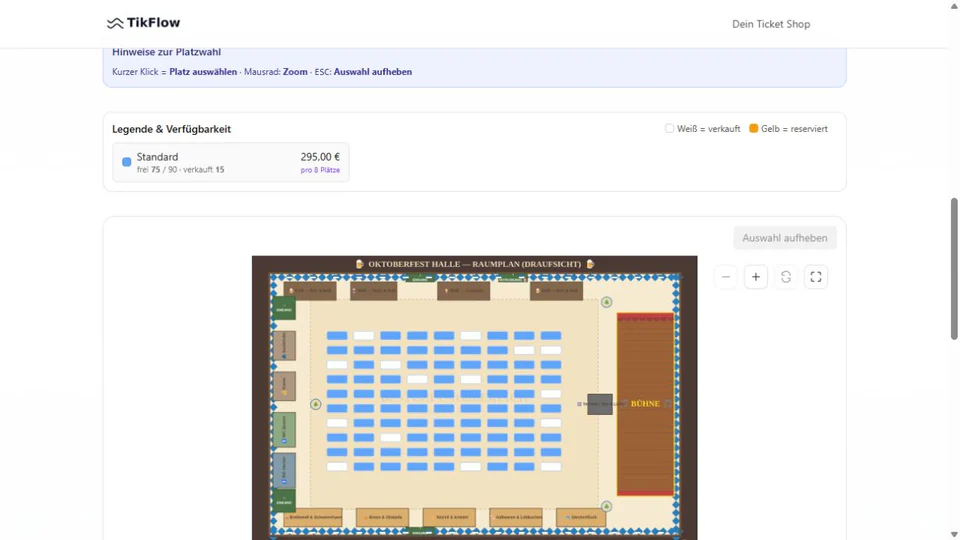Click the '295,00 €' price text
This screenshot has width=960, height=540.
click(320, 157)
